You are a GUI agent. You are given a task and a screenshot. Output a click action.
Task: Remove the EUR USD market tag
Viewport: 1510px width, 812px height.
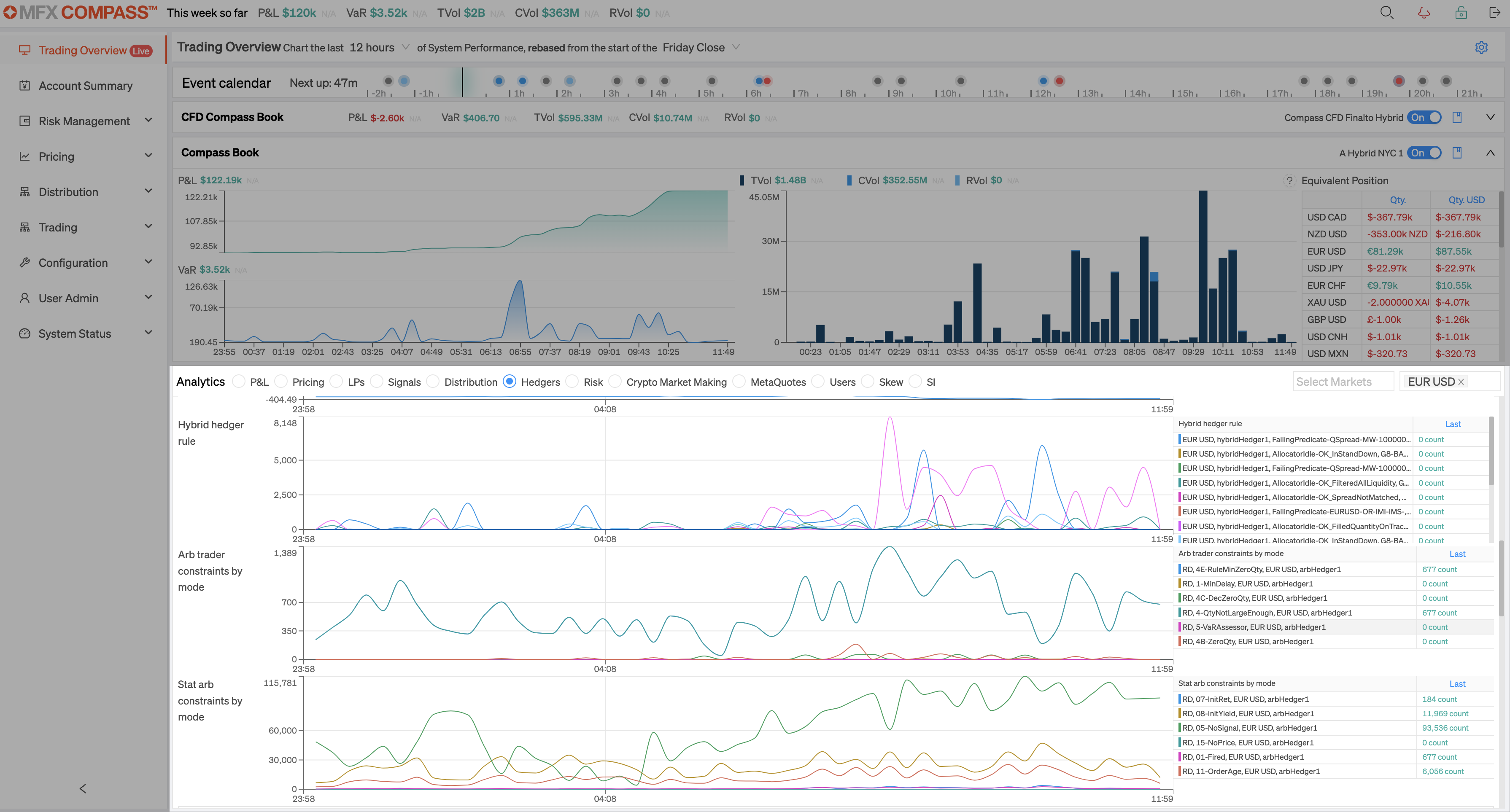coord(1461,382)
